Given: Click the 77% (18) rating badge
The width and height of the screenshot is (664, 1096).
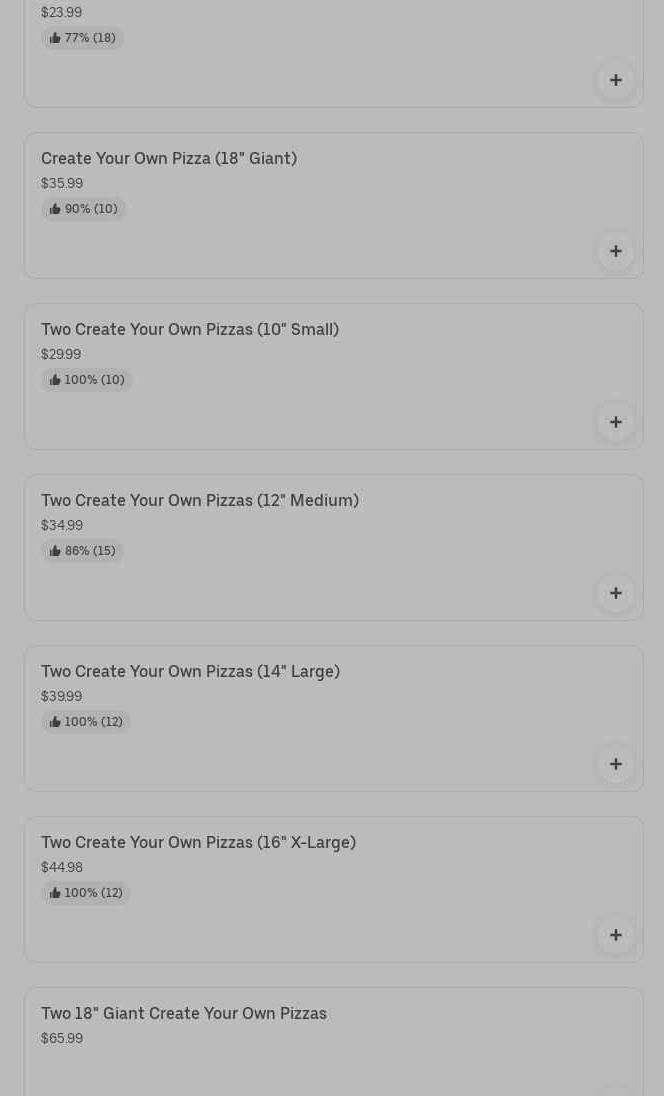Looking at the screenshot, I should [x=82, y=38].
